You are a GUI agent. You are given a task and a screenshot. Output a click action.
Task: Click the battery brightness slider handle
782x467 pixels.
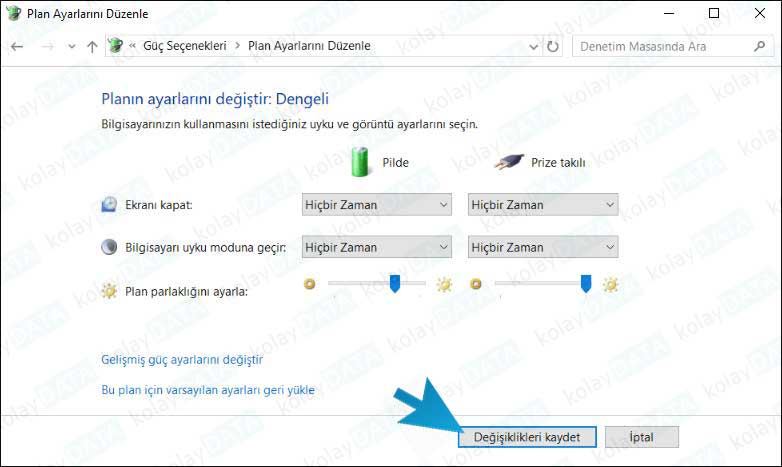(x=395, y=285)
